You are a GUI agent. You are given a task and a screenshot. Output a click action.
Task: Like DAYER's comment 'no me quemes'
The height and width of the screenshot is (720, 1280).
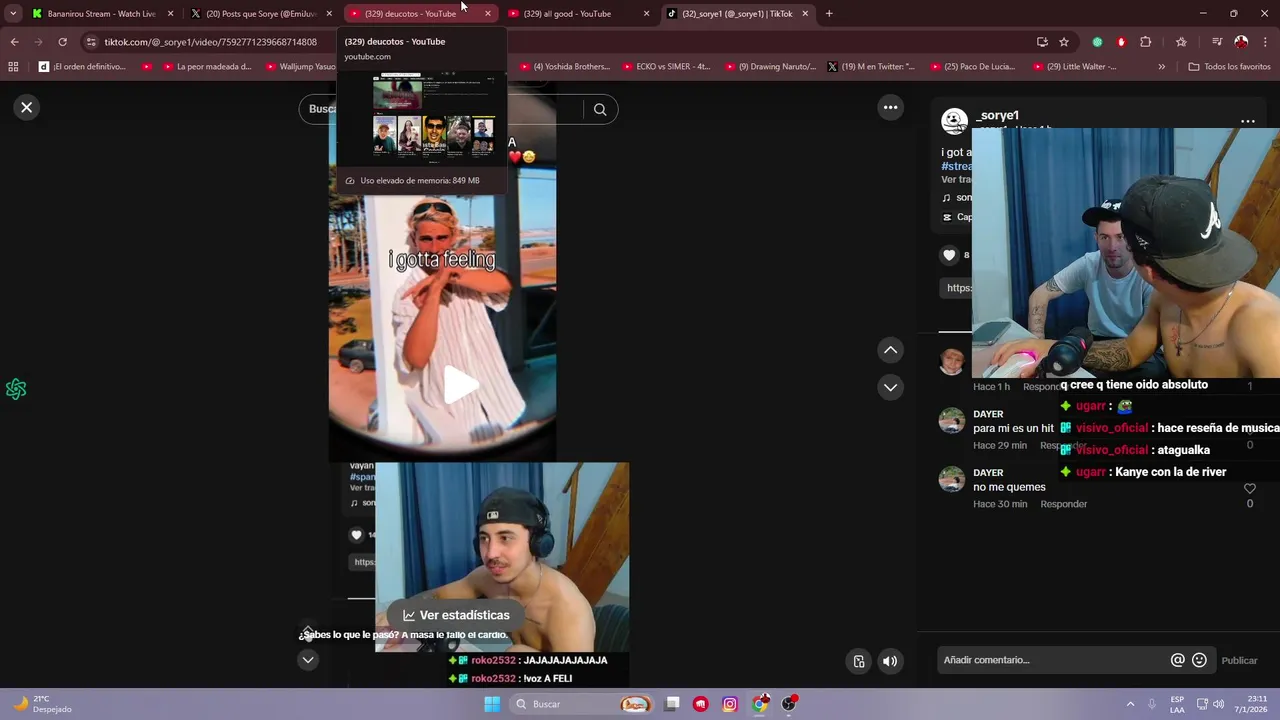click(x=1249, y=488)
